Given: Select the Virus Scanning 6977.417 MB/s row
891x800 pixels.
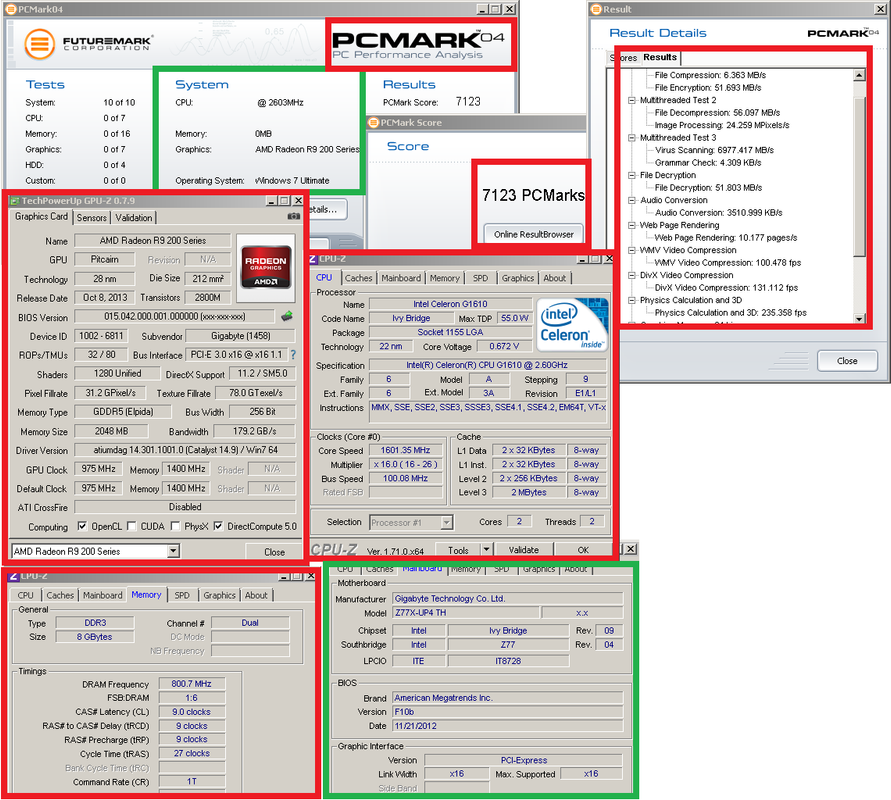Looking at the screenshot, I should tap(714, 150).
